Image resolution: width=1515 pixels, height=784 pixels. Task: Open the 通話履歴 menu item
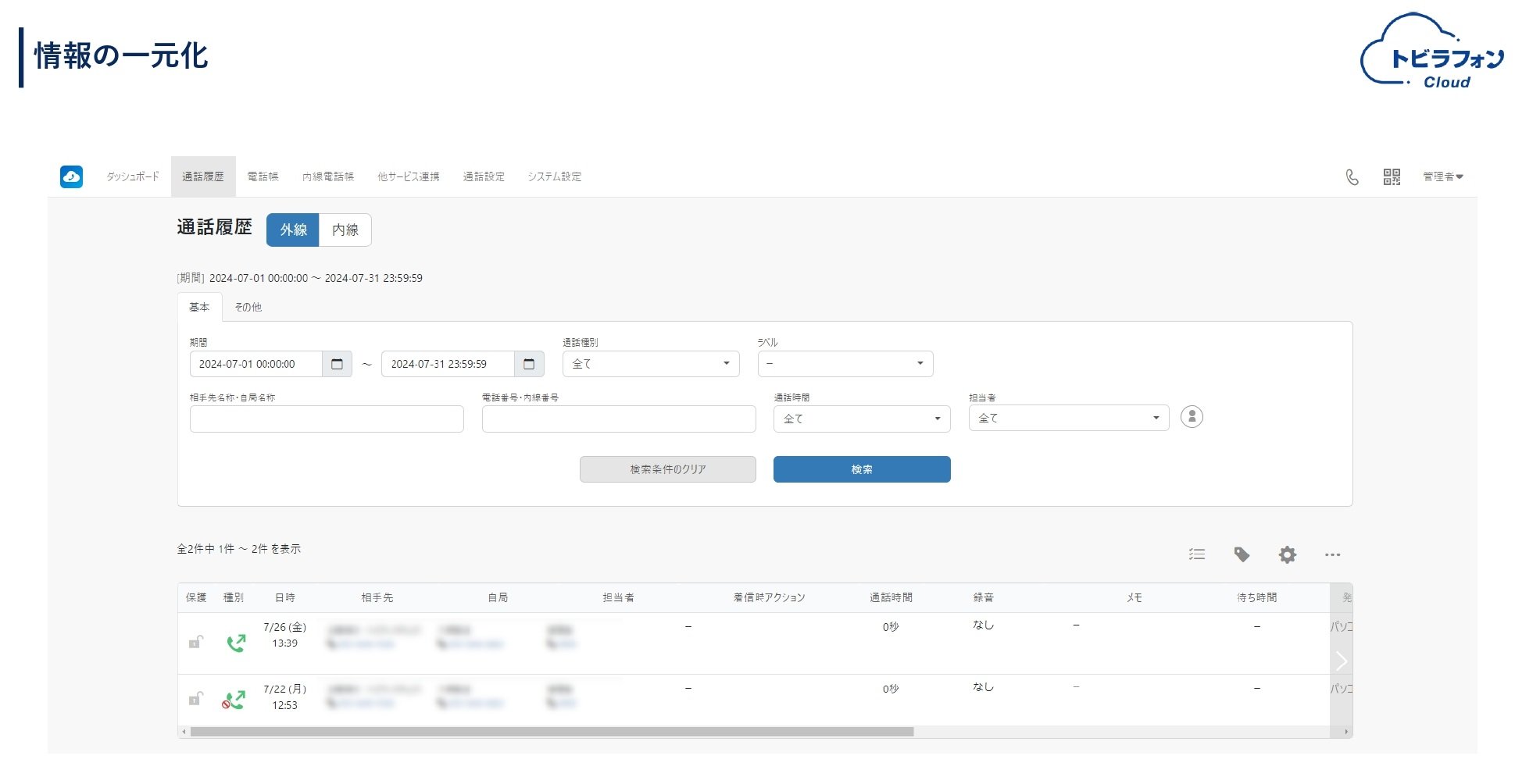click(203, 176)
